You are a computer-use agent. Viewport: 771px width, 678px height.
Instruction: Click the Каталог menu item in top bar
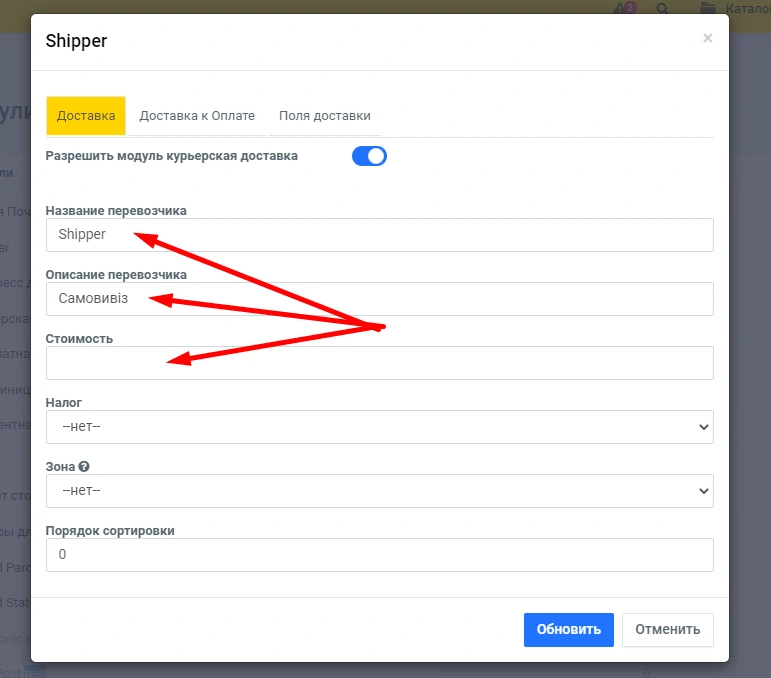(746, 8)
